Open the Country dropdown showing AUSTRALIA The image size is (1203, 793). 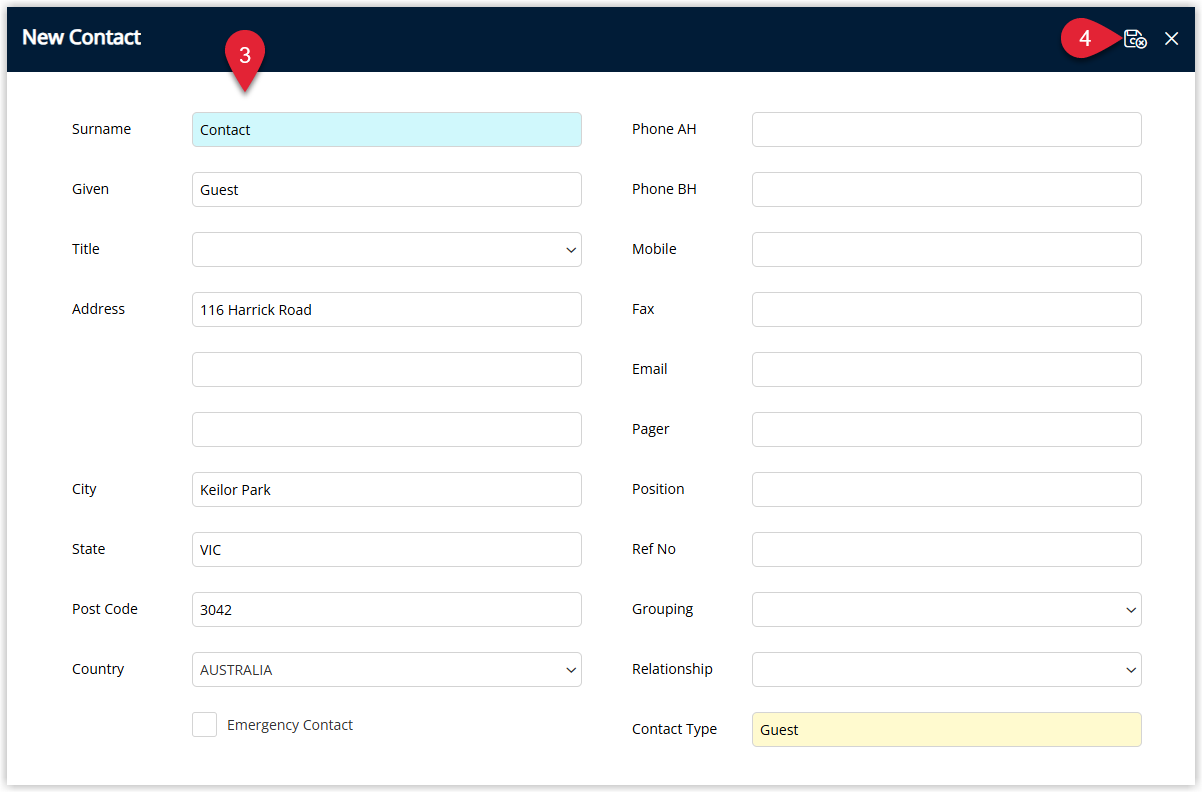[x=387, y=670]
